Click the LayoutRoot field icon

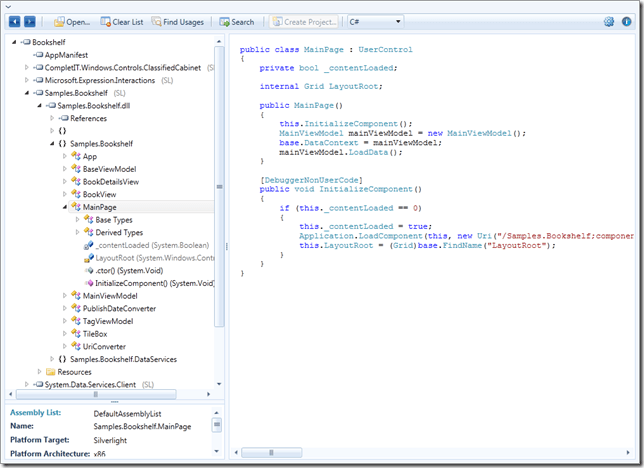pos(89,258)
